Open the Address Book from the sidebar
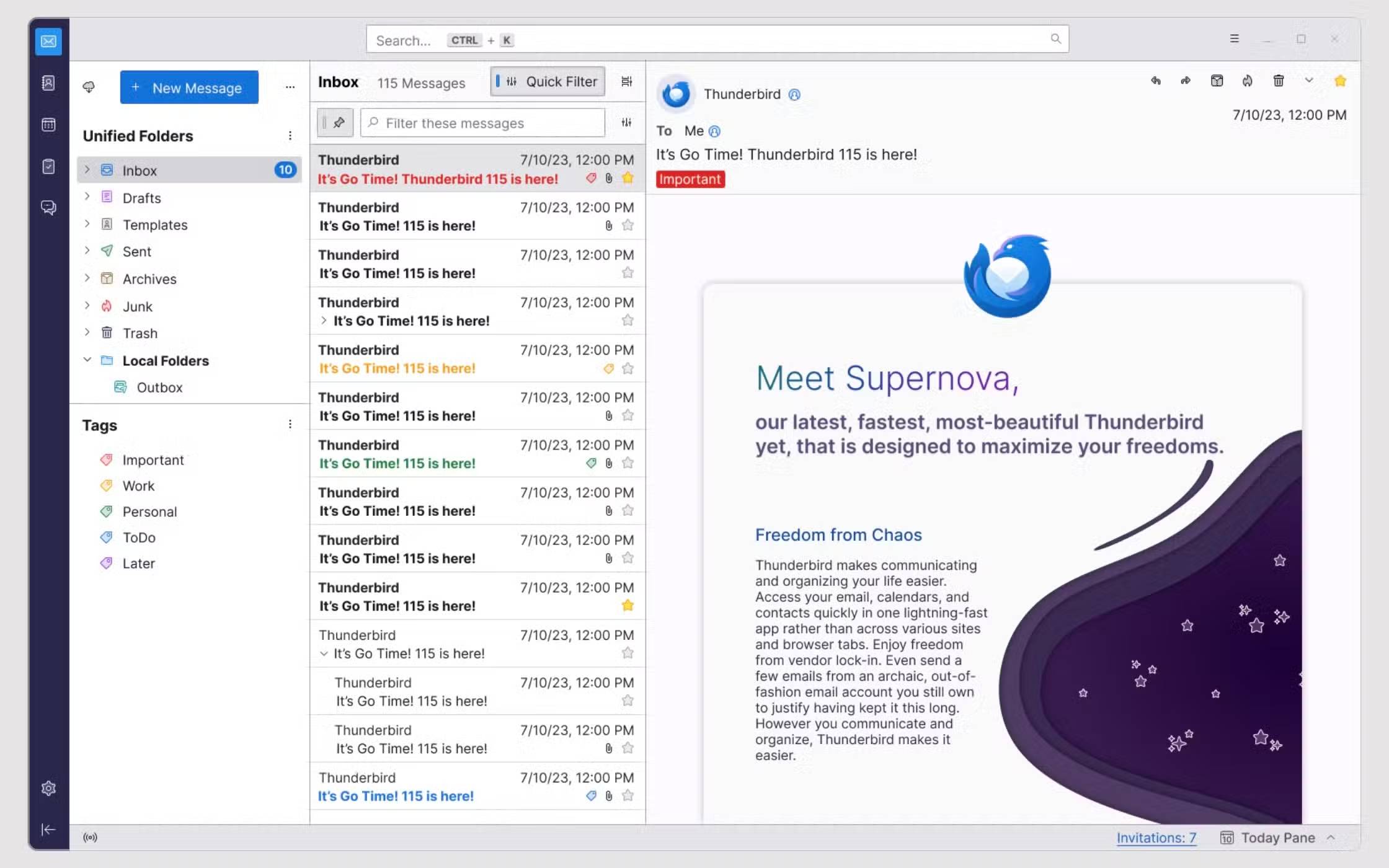This screenshot has width=1389, height=868. click(48, 82)
